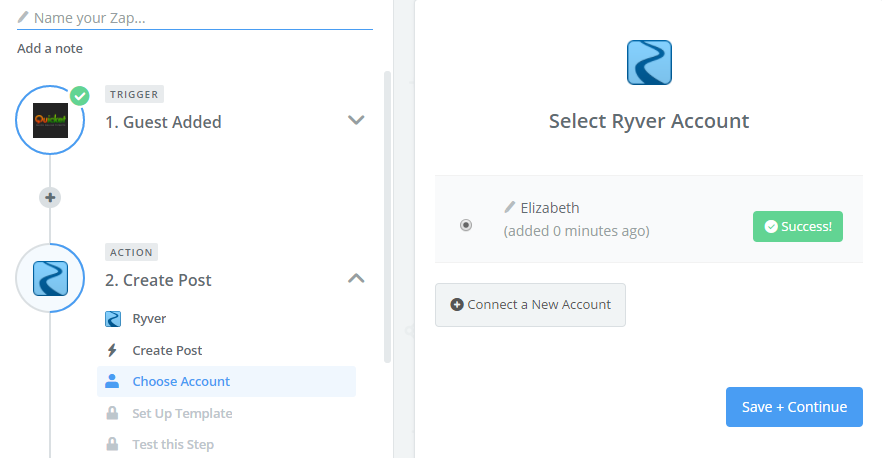Screen dimensions: 882x458
Task: Click the TRIGGER label tag
Action: [134, 95]
